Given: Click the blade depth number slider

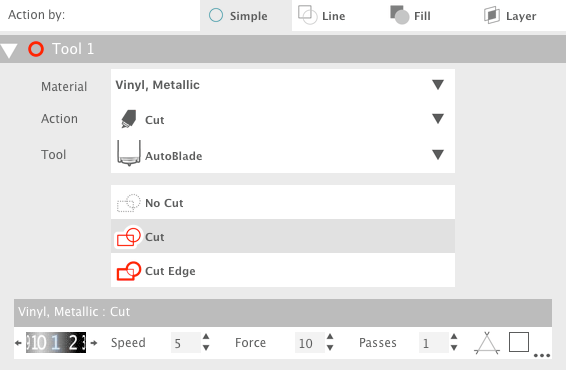Looking at the screenshot, I should (56, 343).
